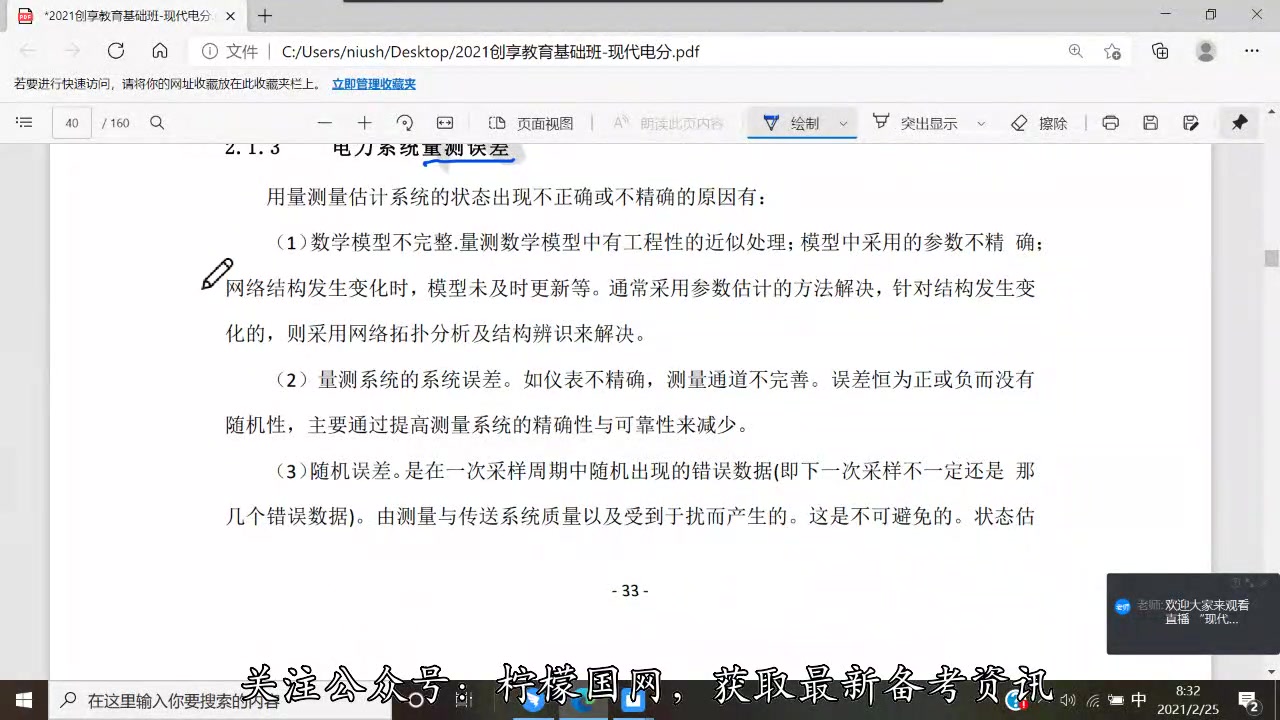Toggle fit-to-width view

pyautogui.click(x=445, y=123)
